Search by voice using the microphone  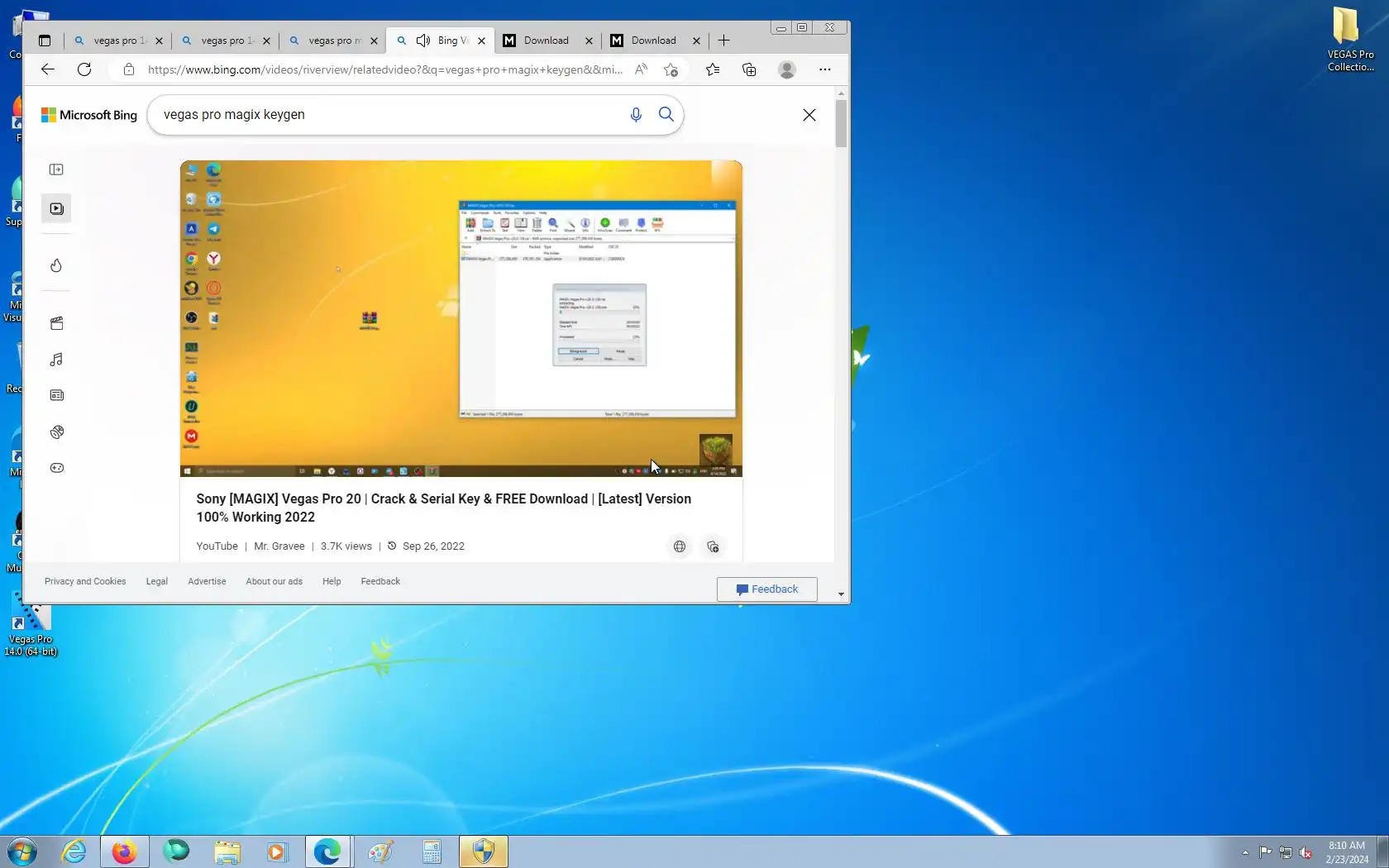click(x=636, y=115)
